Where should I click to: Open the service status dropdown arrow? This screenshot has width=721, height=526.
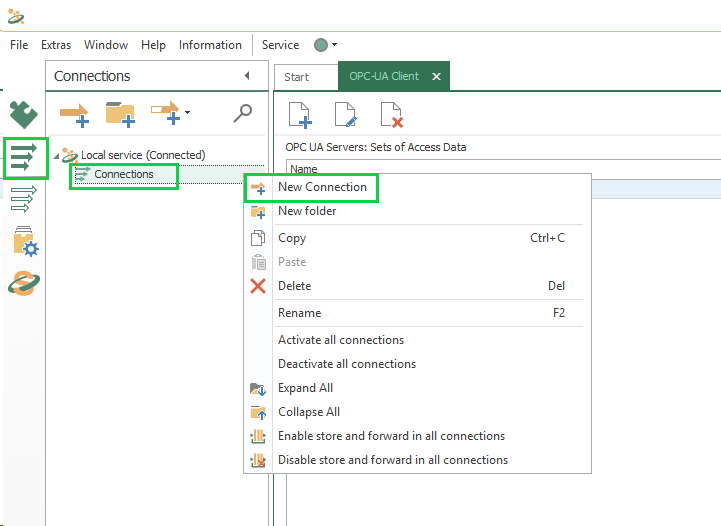pos(334,45)
